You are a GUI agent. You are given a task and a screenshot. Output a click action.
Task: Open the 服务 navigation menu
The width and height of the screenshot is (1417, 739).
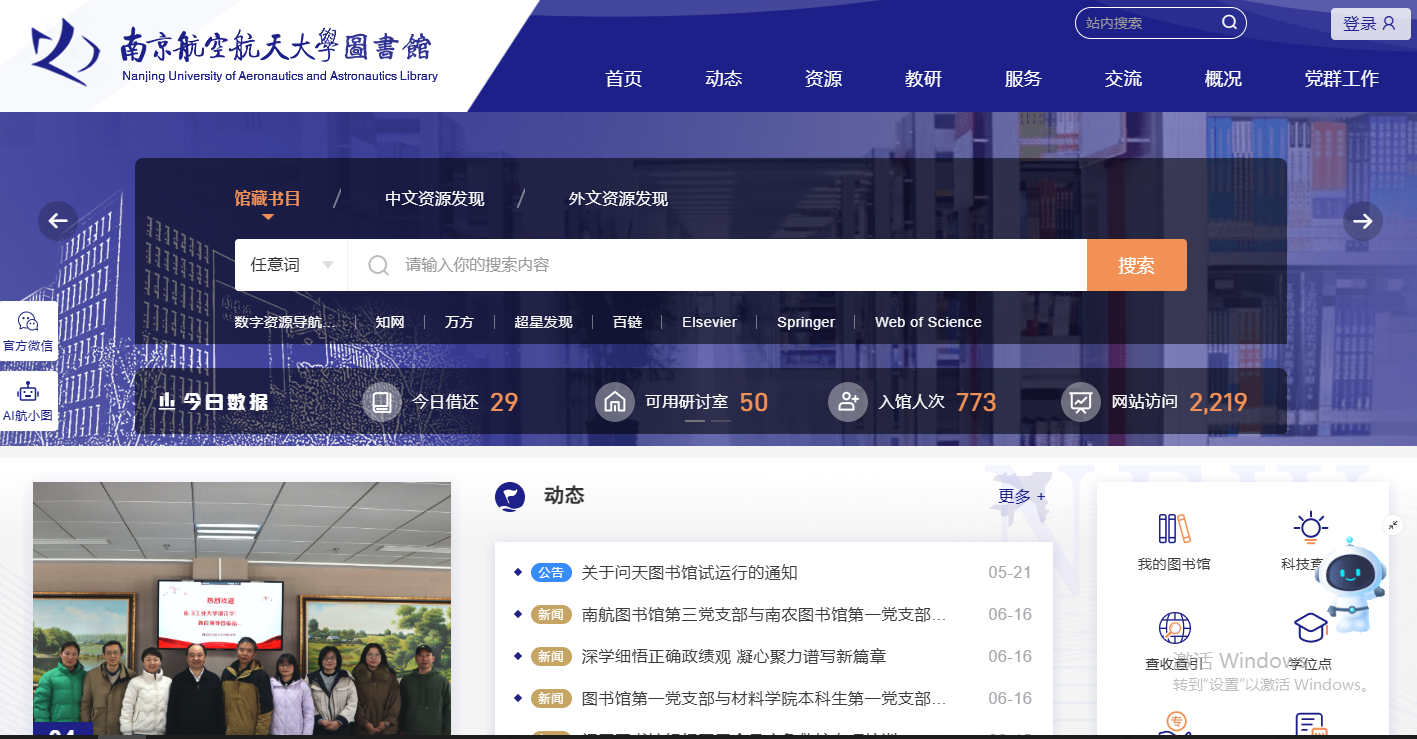1023,79
